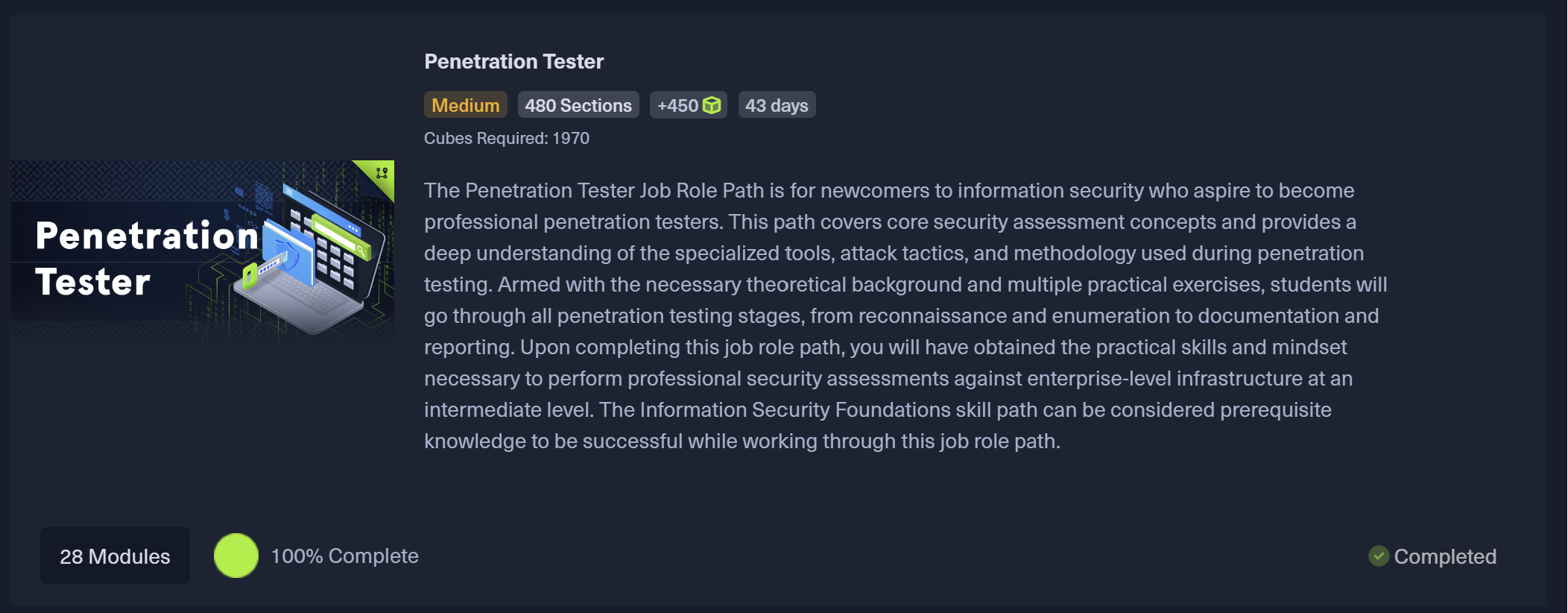1568x613 pixels.
Task: Click the description's first line about newcomers
Action: tap(888, 190)
